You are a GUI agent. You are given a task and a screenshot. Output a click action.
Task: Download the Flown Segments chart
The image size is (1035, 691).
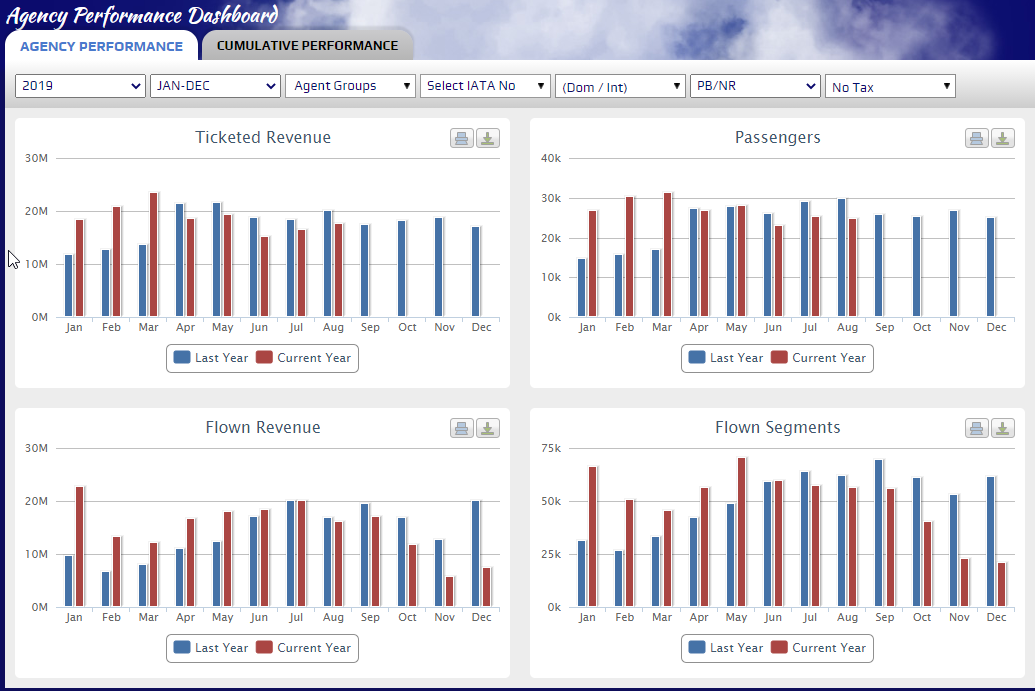point(1002,428)
